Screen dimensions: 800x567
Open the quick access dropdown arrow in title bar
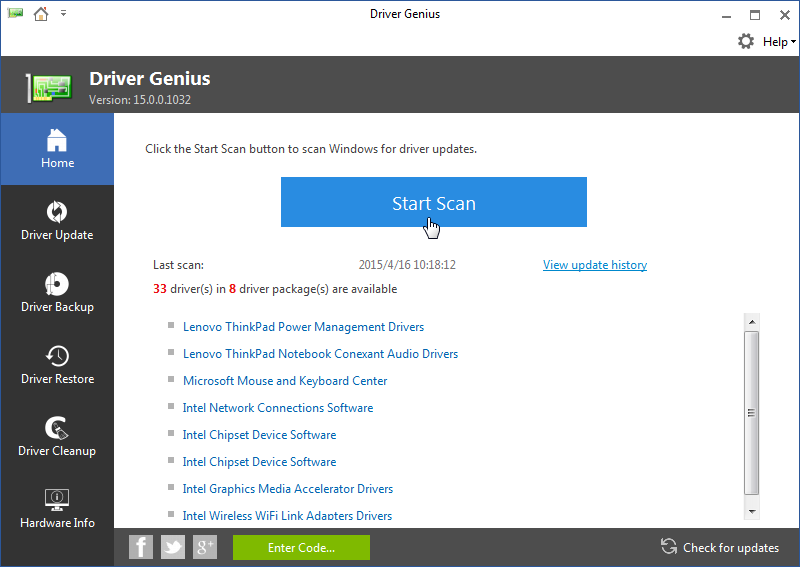(x=63, y=13)
